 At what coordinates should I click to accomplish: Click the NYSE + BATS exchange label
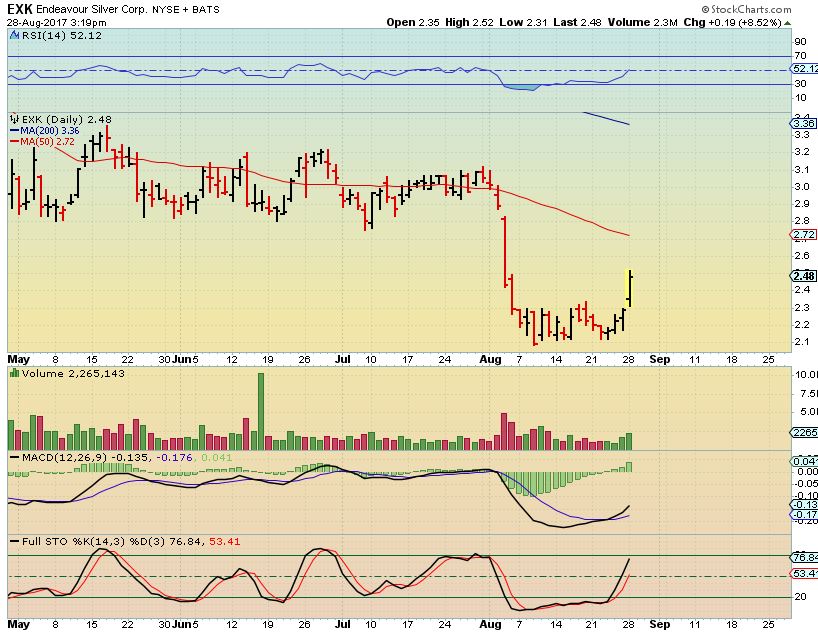click(186, 9)
